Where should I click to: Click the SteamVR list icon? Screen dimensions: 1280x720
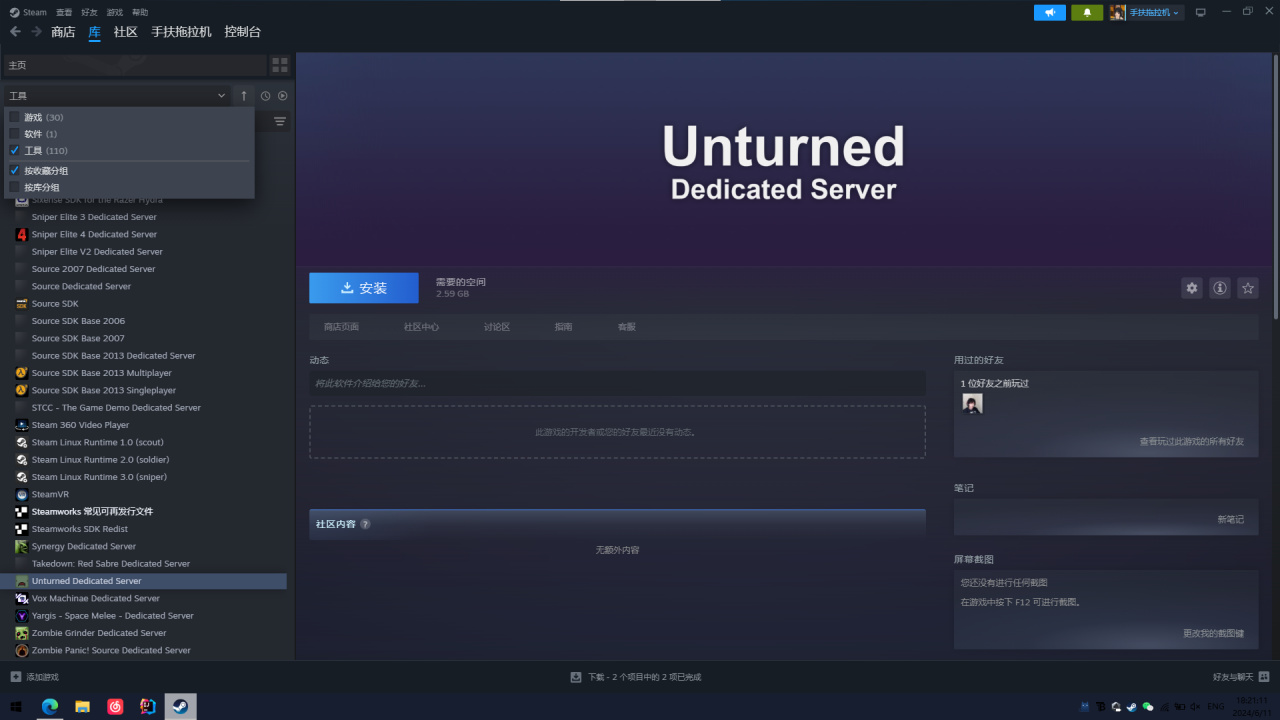pyautogui.click(x=22, y=494)
